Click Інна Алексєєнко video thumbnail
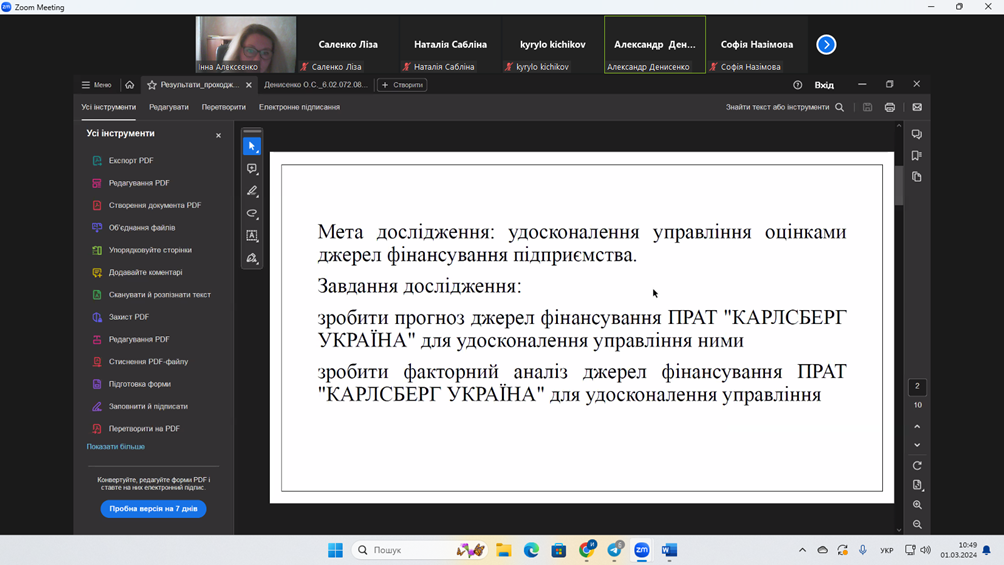This screenshot has width=1004, height=565. (x=246, y=45)
